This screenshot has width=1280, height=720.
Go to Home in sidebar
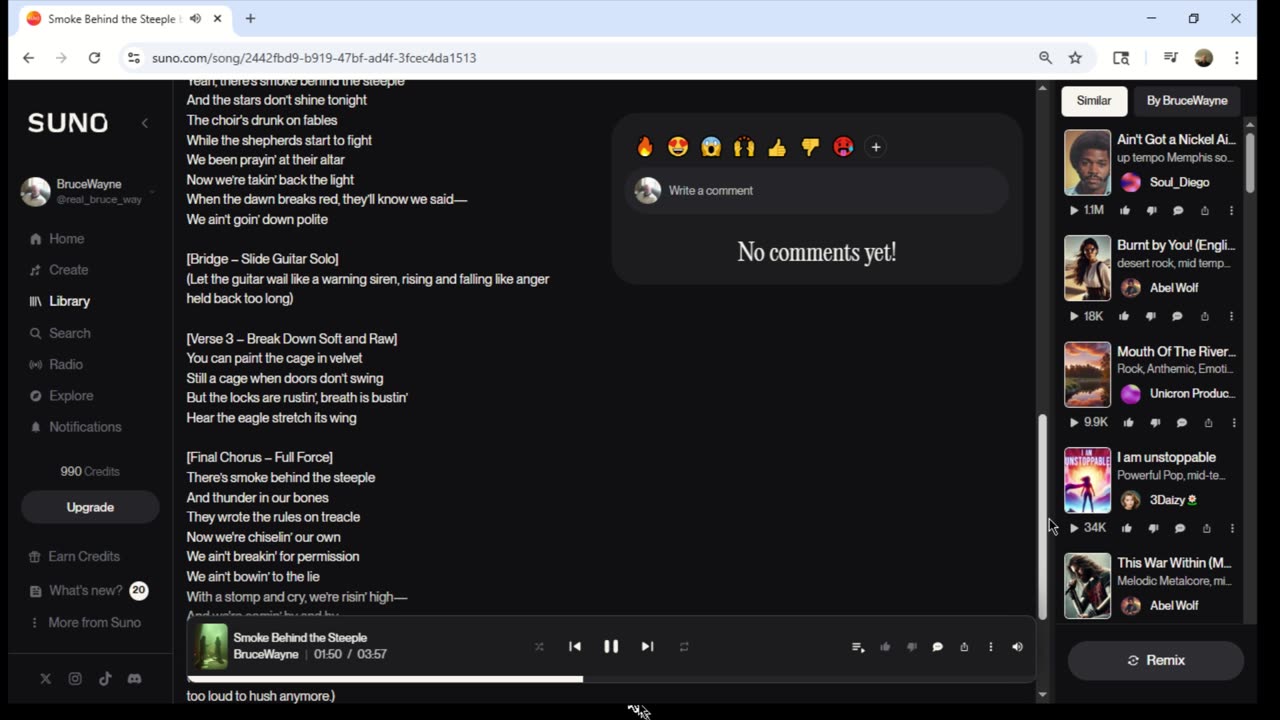(57, 239)
